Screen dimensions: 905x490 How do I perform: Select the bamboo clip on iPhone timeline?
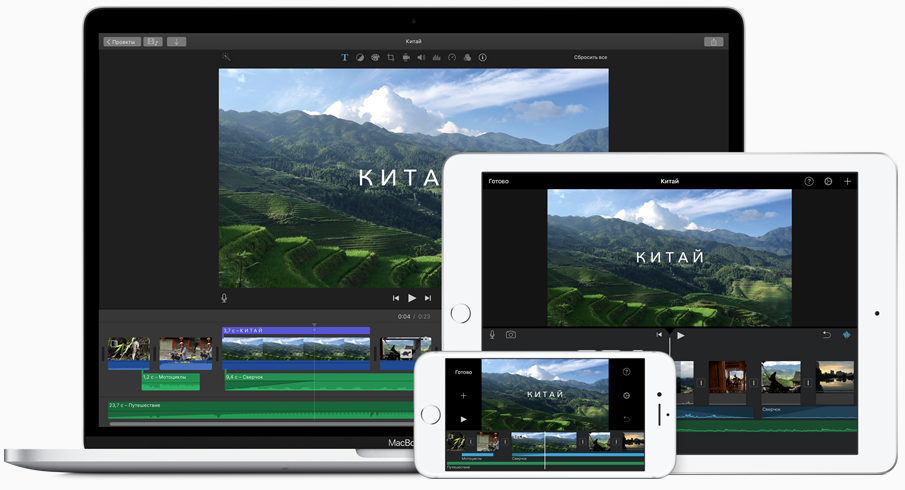tap(455, 442)
